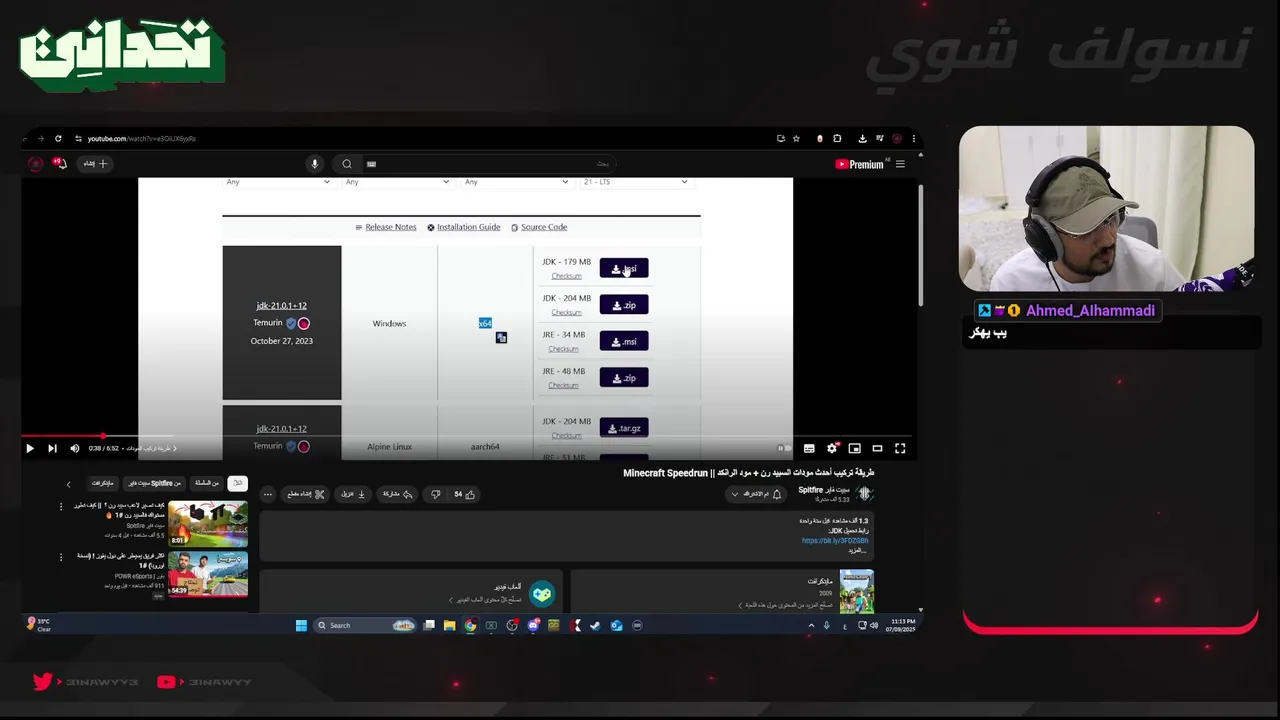The height and width of the screenshot is (720, 1280).
Task: Open the 8:01 suggested video thumbnail
Action: [x=208, y=524]
